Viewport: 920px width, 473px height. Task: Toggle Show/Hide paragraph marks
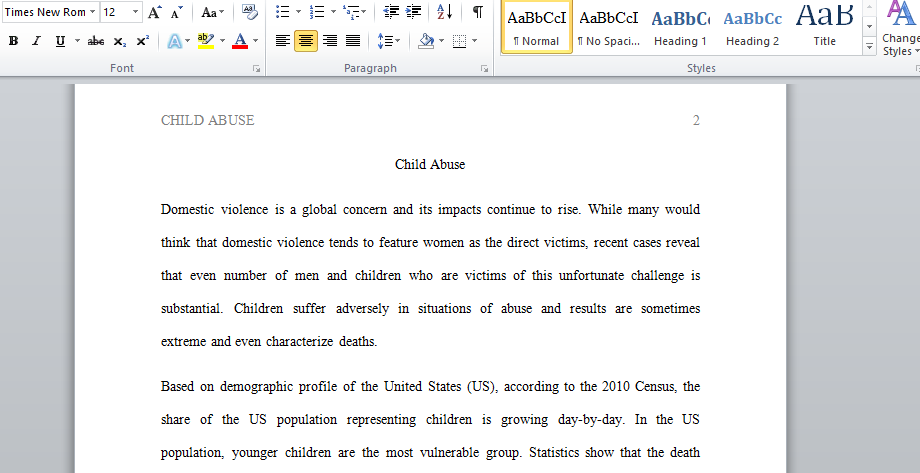(478, 12)
